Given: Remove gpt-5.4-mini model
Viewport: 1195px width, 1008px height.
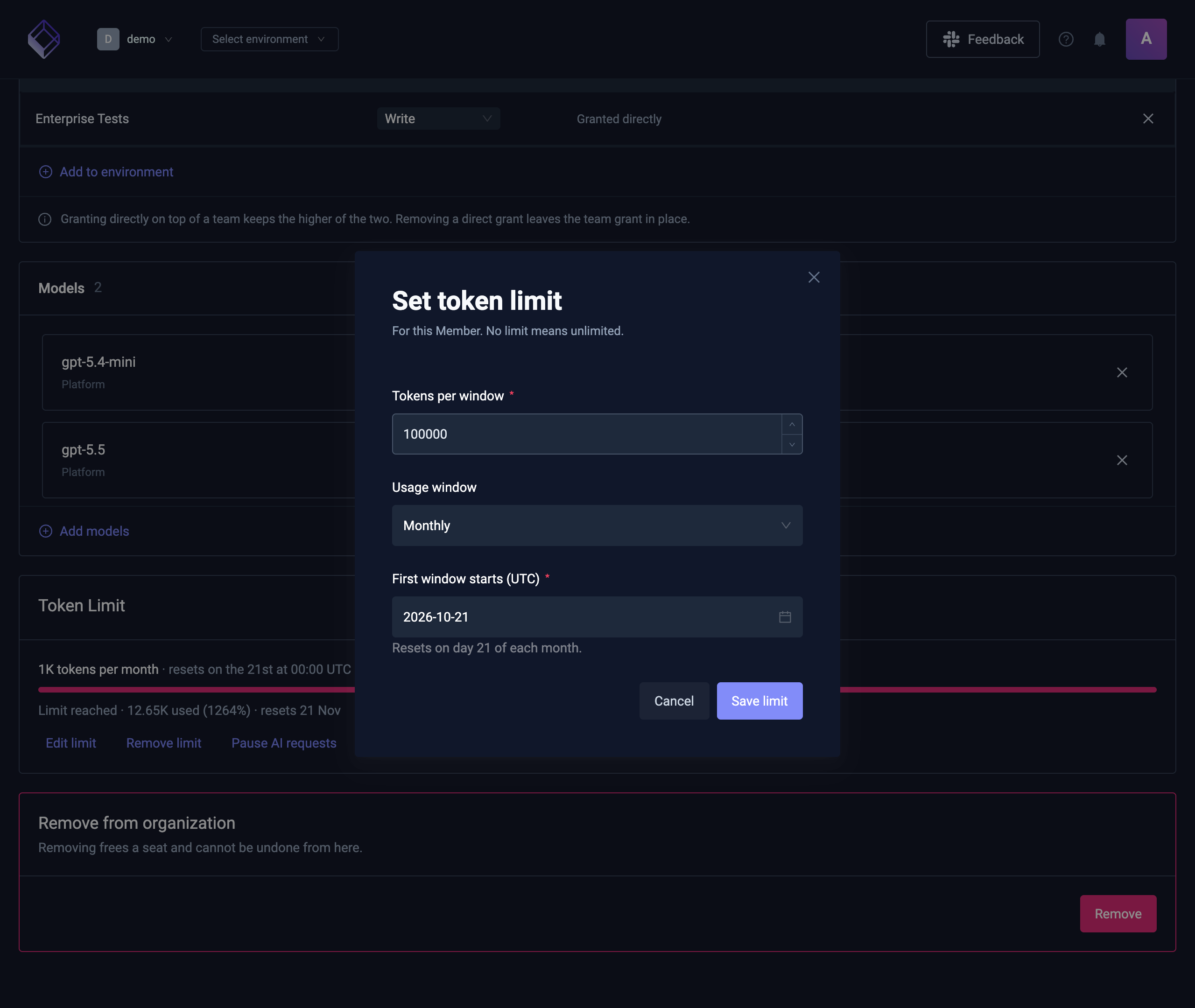Looking at the screenshot, I should click(1122, 372).
